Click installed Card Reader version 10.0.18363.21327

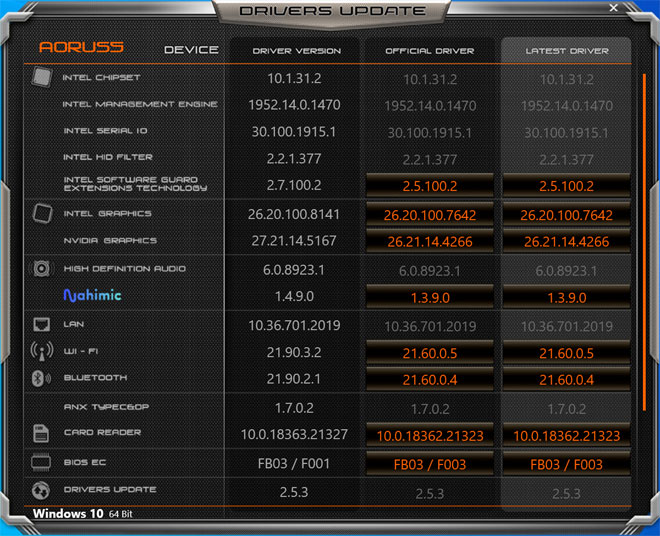click(294, 434)
